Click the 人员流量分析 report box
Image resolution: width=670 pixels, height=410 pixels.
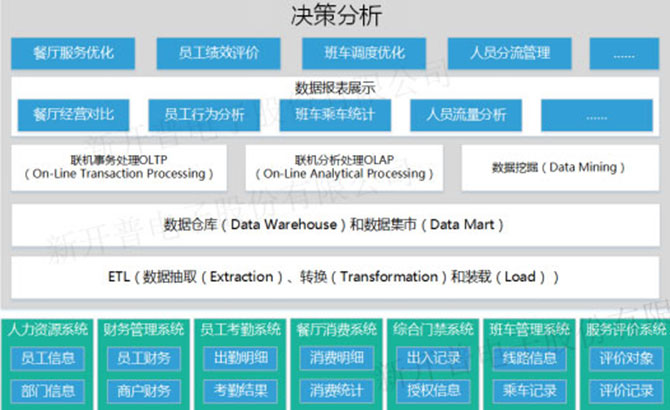tap(466, 115)
